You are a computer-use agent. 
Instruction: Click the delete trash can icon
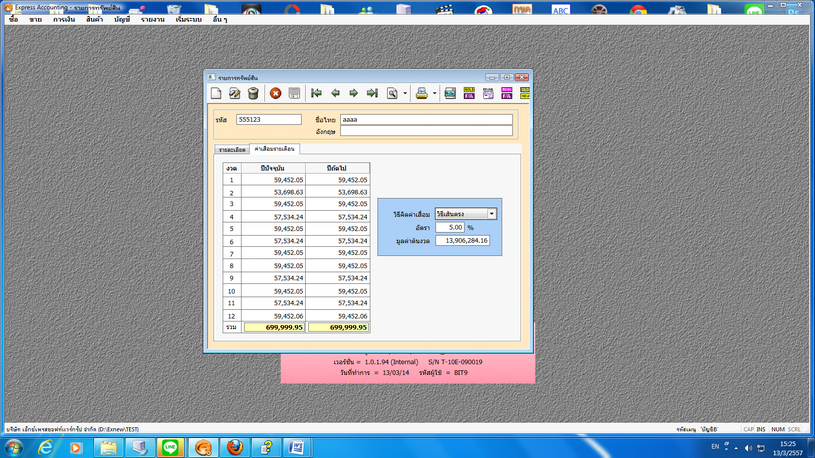pos(253,93)
